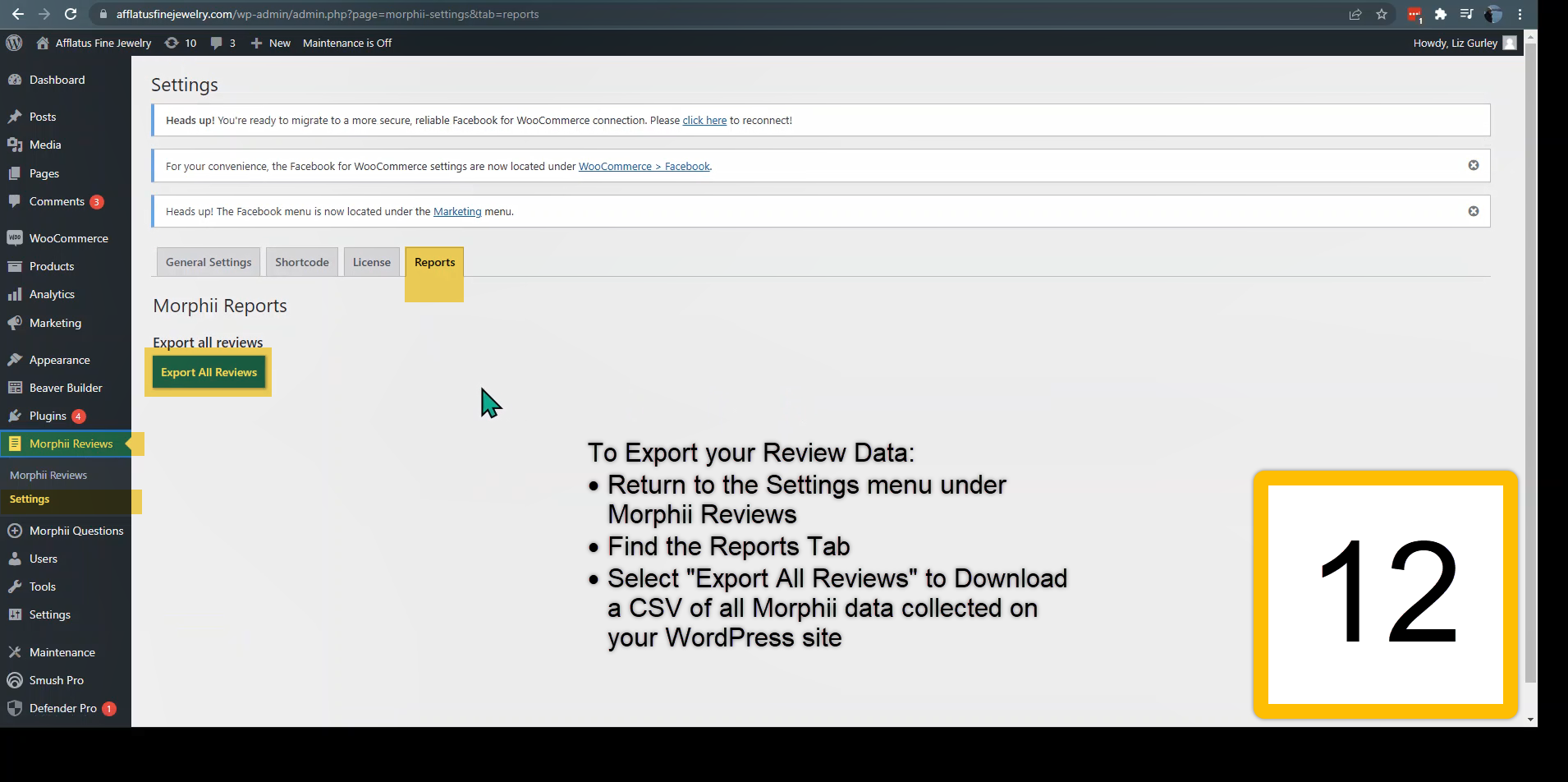Open the media control playlist icon
The width and height of the screenshot is (1568, 782).
coord(1466,14)
